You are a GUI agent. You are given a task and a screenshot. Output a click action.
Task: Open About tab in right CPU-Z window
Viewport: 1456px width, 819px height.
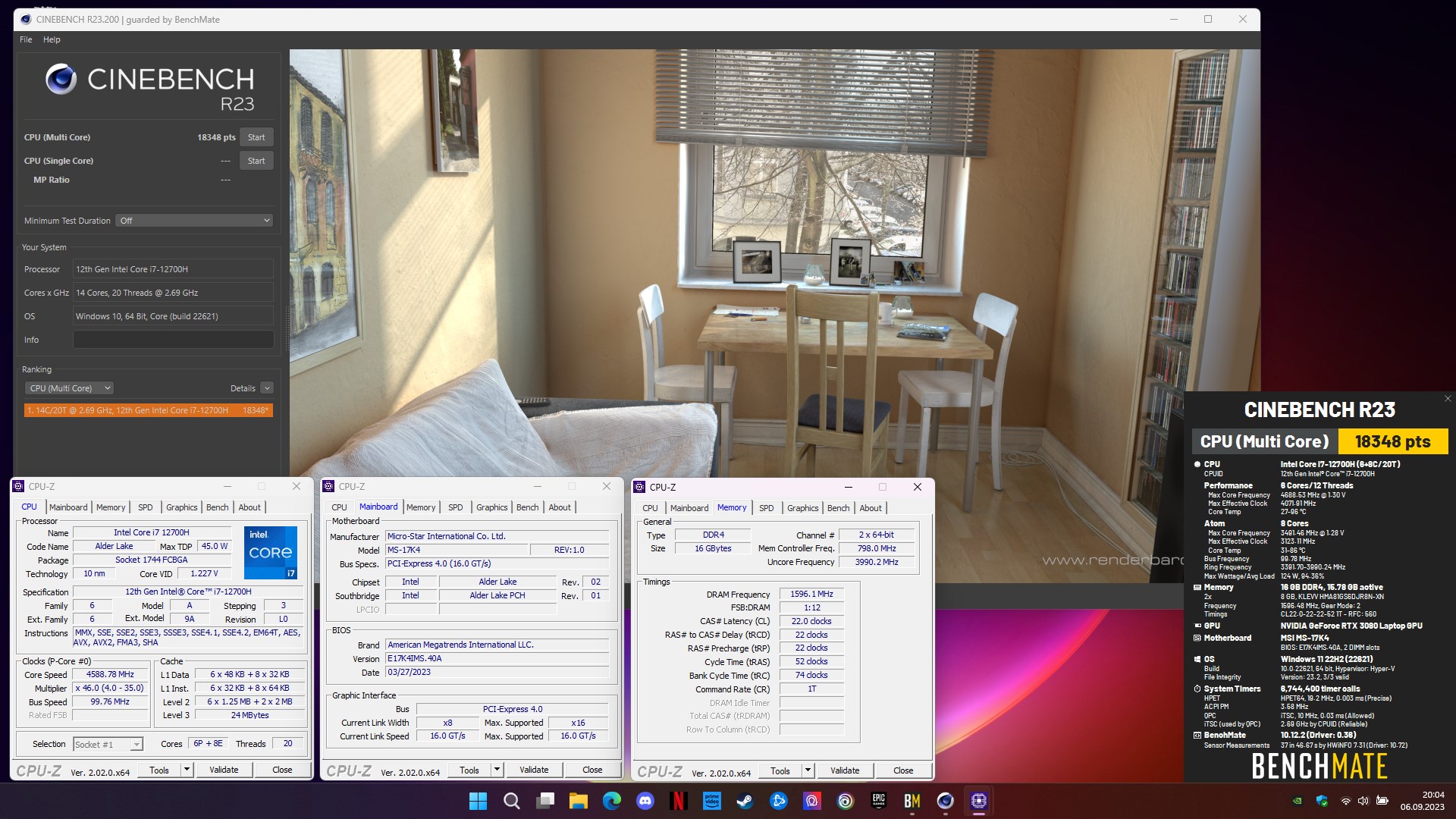point(871,508)
